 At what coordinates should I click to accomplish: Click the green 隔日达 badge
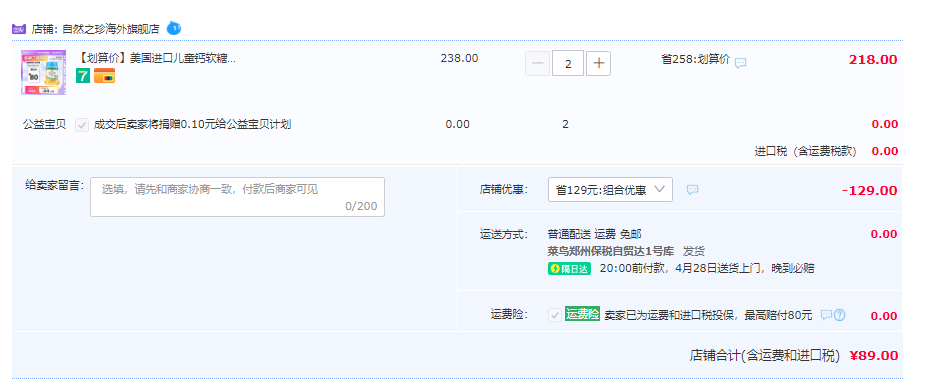point(570,269)
